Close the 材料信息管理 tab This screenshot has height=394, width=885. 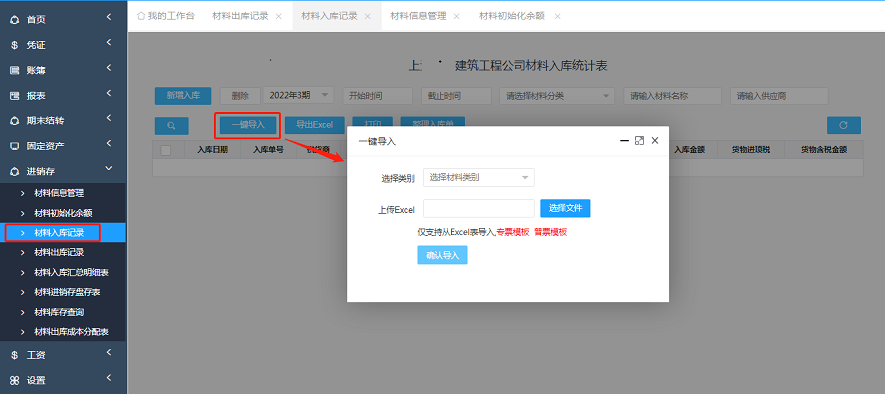tap(456, 16)
